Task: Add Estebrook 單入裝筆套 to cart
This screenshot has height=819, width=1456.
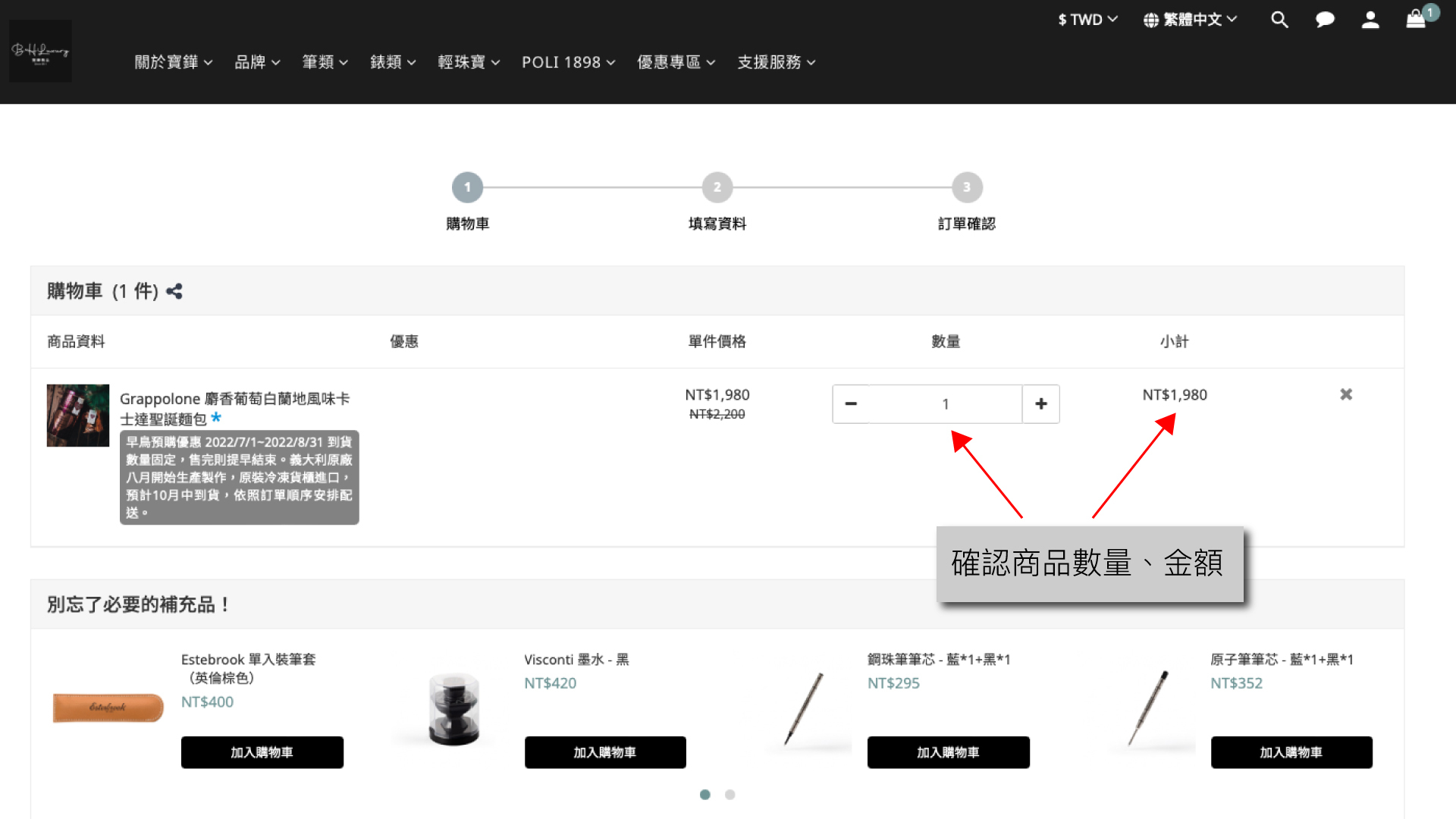Action: coord(262,752)
